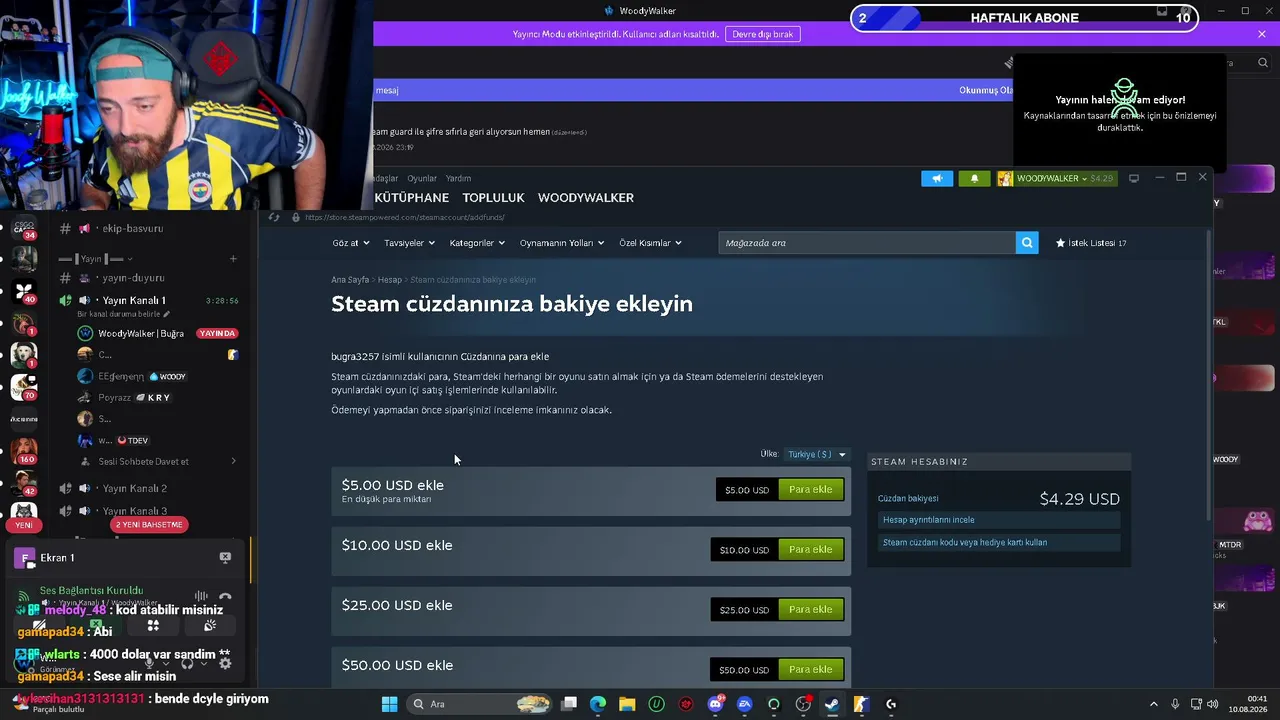Open the EA app on taskbar

[x=744, y=704]
